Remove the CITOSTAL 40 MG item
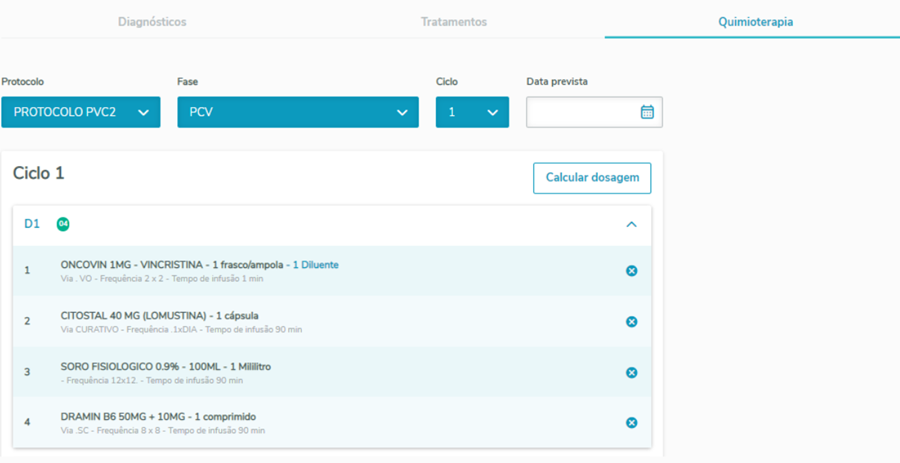The height and width of the screenshot is (463, 900). click(x=631, y=322)
